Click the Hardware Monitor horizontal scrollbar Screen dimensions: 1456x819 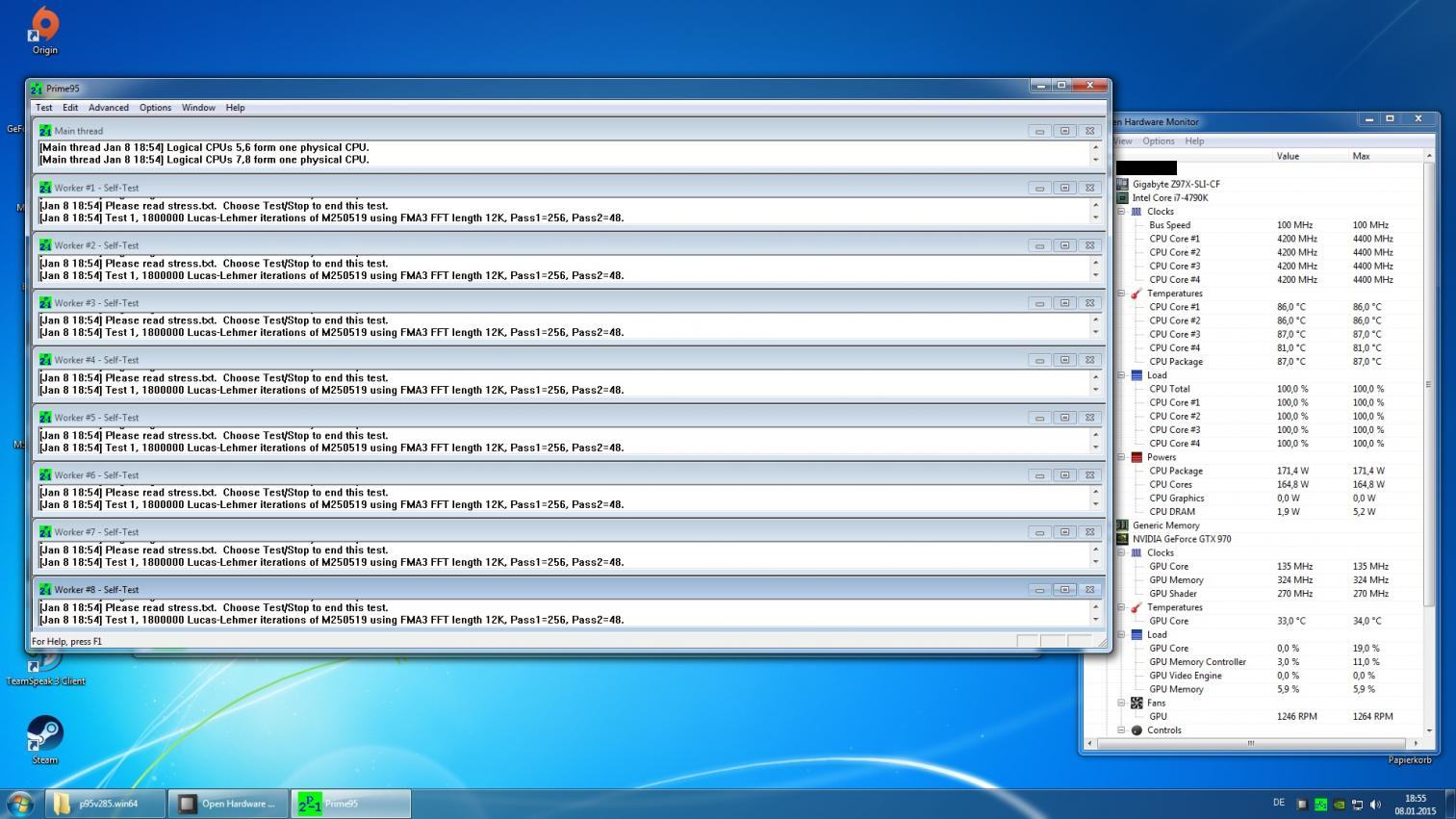[1252, 743]
